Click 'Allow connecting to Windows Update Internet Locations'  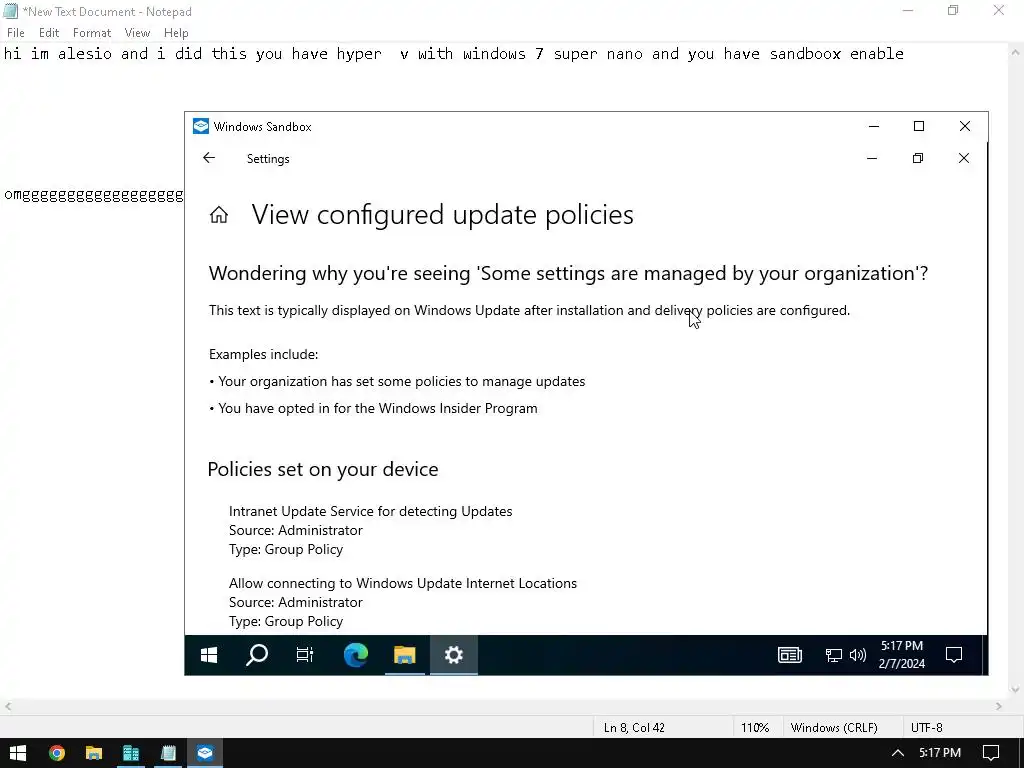tap(403, 583)
